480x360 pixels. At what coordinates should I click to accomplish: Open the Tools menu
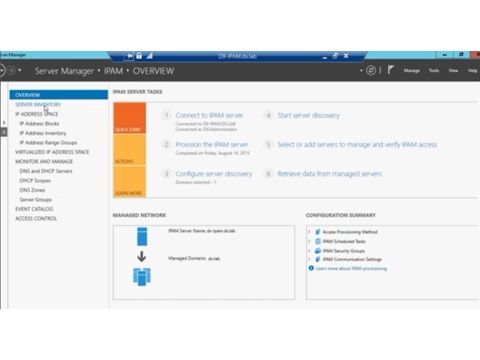click(x=434, y=70)
